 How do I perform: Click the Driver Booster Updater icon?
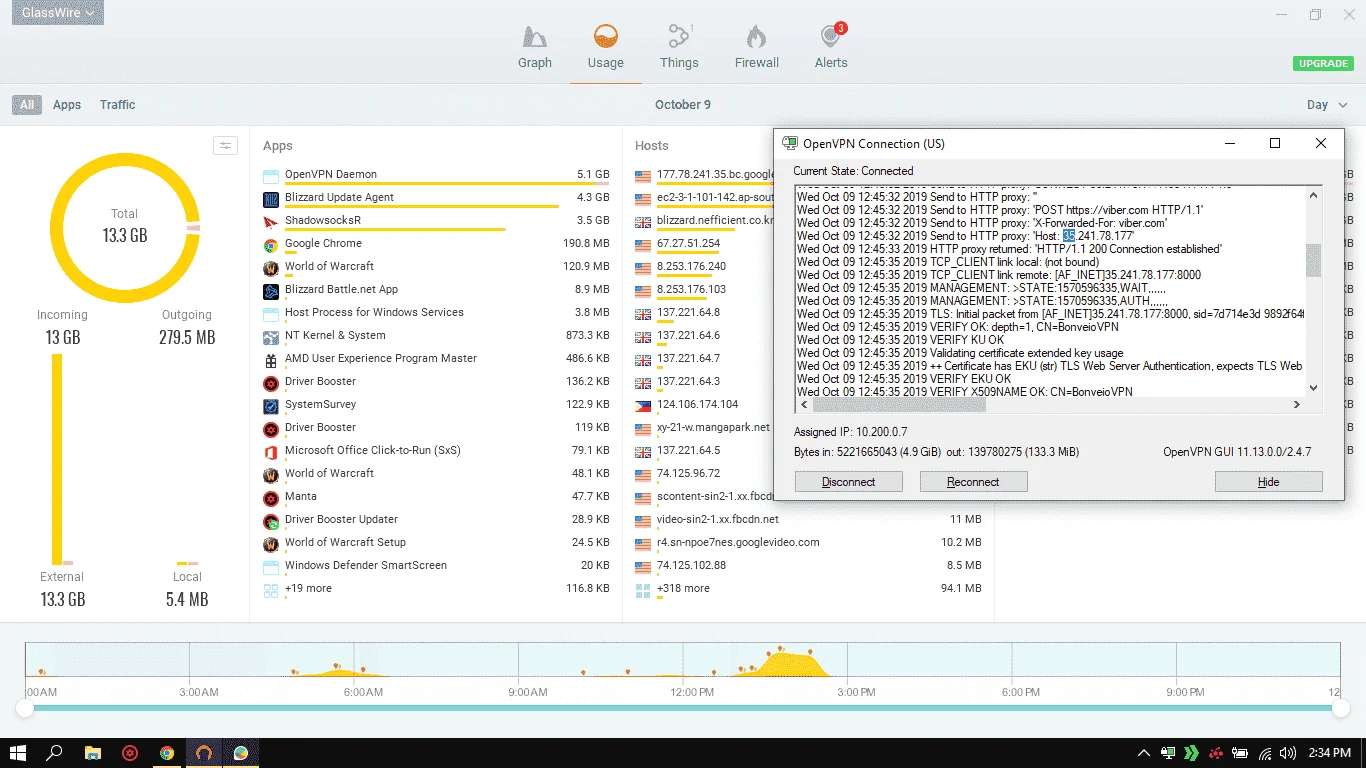(x=270, y=520)
